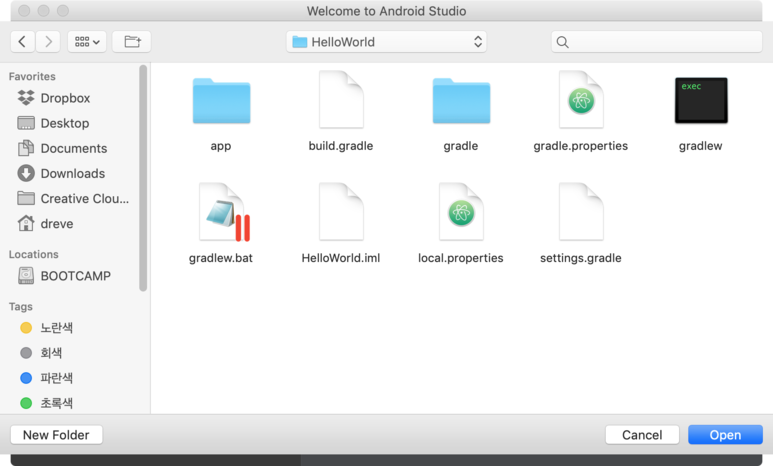Click the Cancel button

pyautogui.click(x=642, y=435)
